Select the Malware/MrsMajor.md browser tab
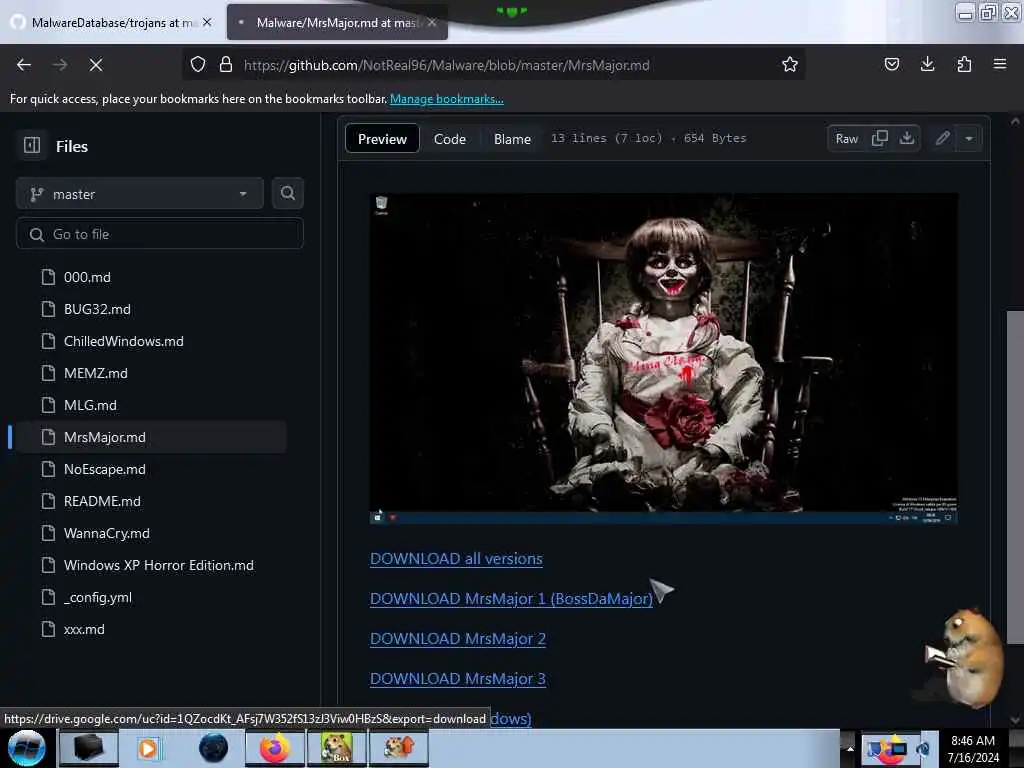The height and width of the screenshot is (768, 1024). (337, 22)
